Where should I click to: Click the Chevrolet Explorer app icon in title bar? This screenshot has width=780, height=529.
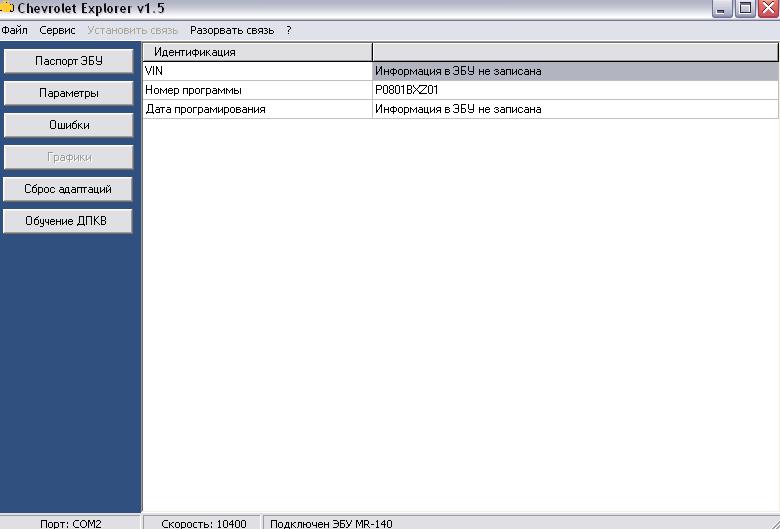click(x=7, y=9)
